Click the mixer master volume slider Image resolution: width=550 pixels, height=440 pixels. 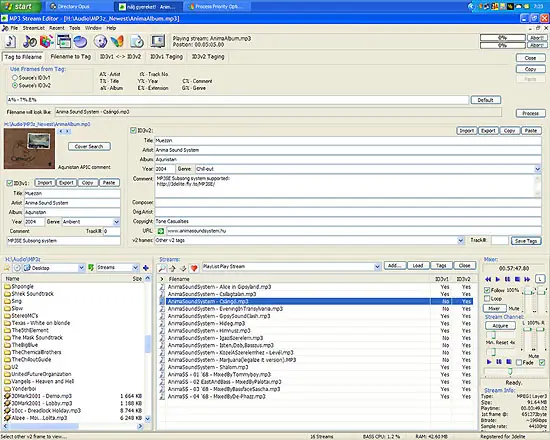(529, 292)
